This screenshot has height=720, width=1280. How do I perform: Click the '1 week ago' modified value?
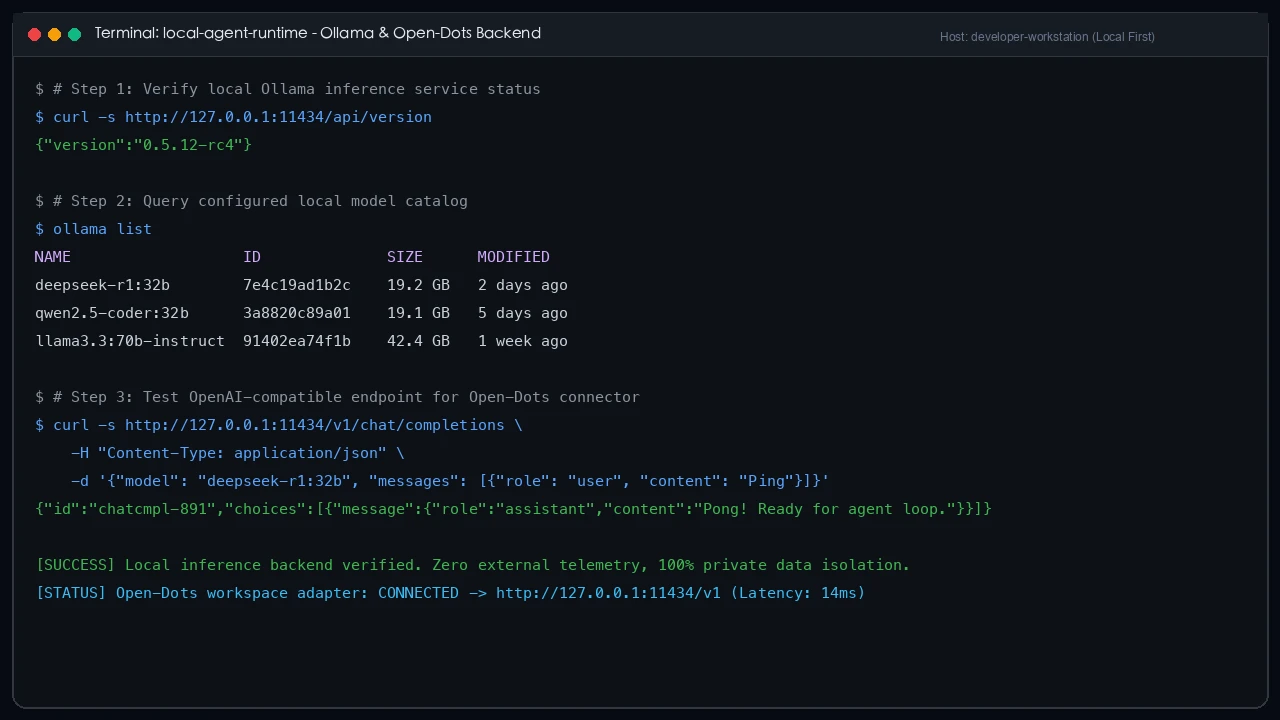(523, 341)
